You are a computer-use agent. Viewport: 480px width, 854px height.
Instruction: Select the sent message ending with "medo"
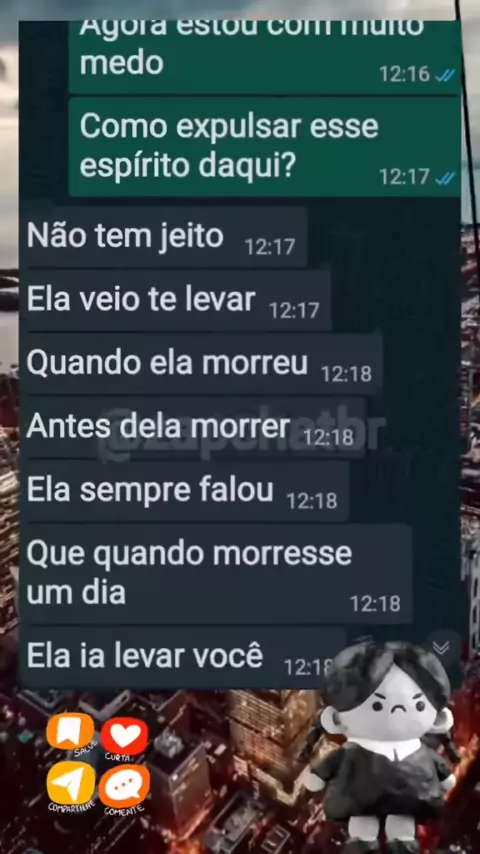click(x=265, y=57)
